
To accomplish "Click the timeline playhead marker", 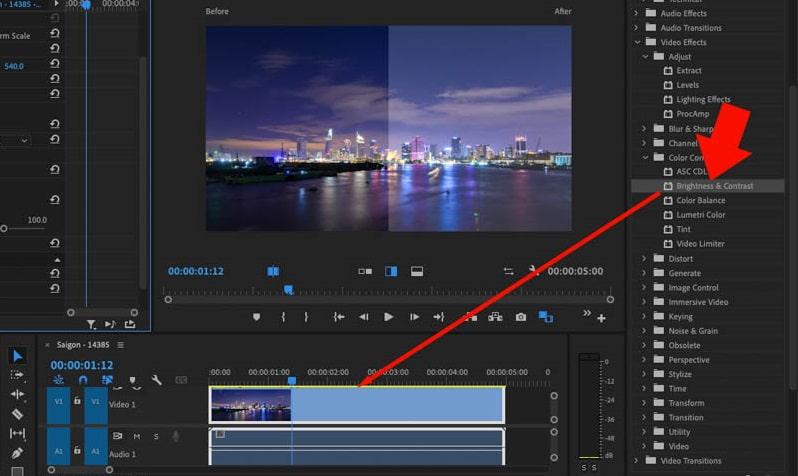I will point(292,380).
